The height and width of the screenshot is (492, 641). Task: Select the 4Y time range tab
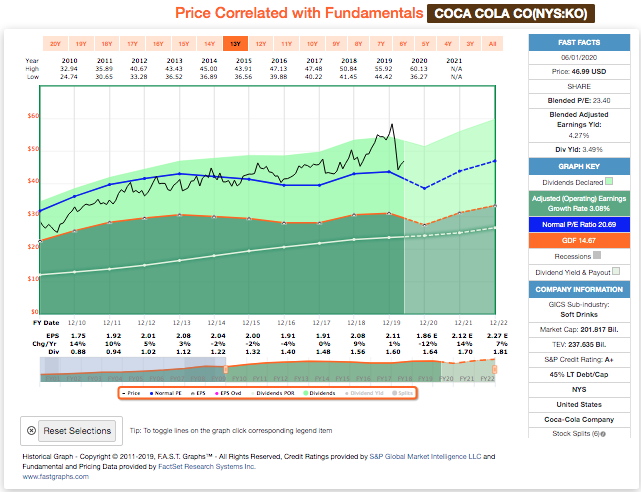[448, 44]
